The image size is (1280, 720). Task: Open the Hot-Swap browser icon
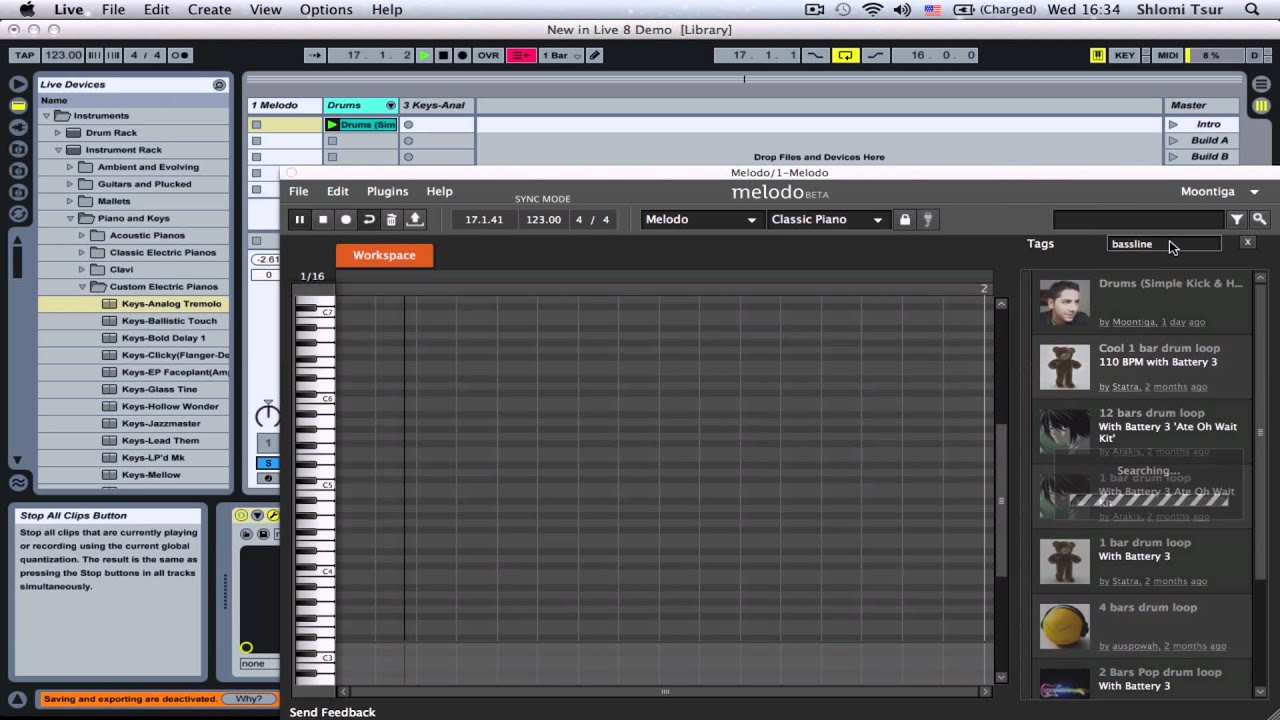coord(18,214)
